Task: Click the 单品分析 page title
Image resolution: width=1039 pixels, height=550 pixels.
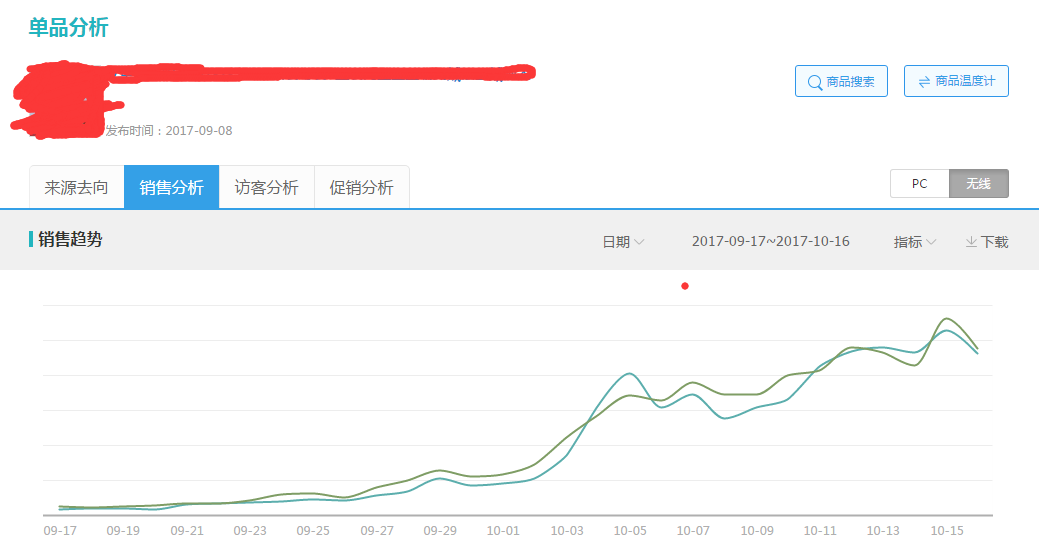Action: coord(68,28)
